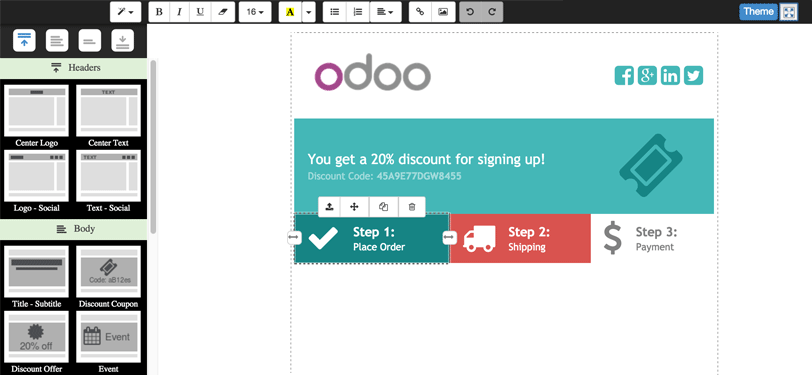
Task: Pick the Center Logo header snippet
Action: coord(36,116)
